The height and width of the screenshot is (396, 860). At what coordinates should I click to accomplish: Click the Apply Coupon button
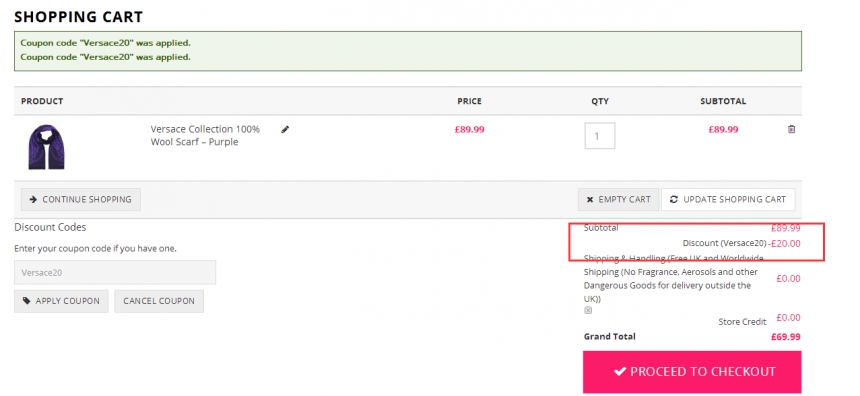pyautogui.click(x=61, y=301)
